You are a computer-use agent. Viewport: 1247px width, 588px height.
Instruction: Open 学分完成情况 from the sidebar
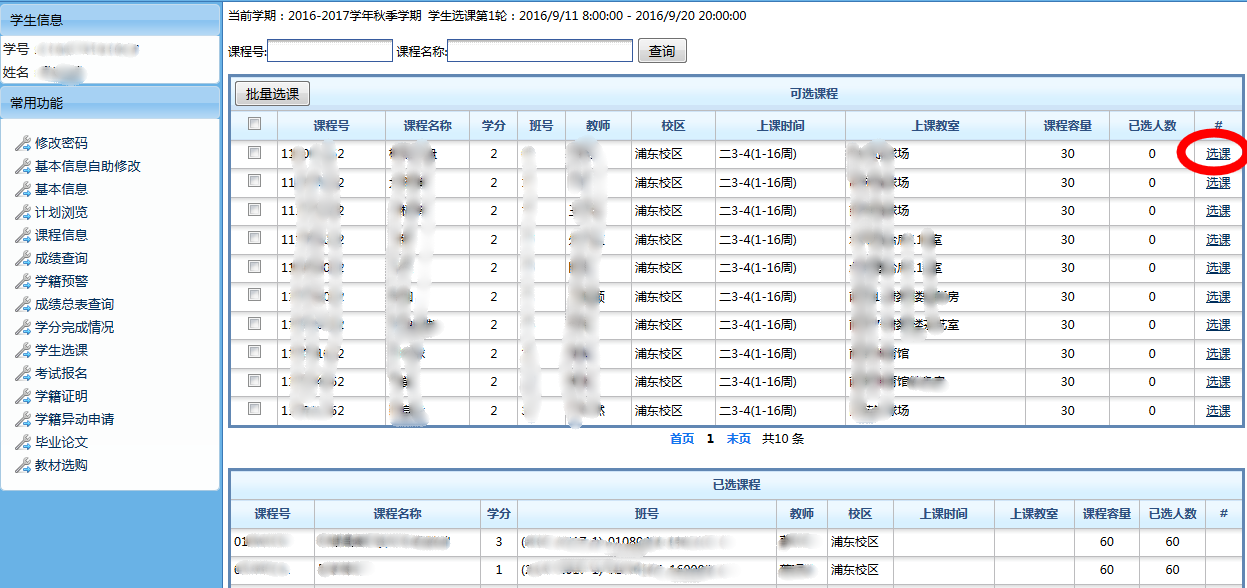click(x=74, y=327)
